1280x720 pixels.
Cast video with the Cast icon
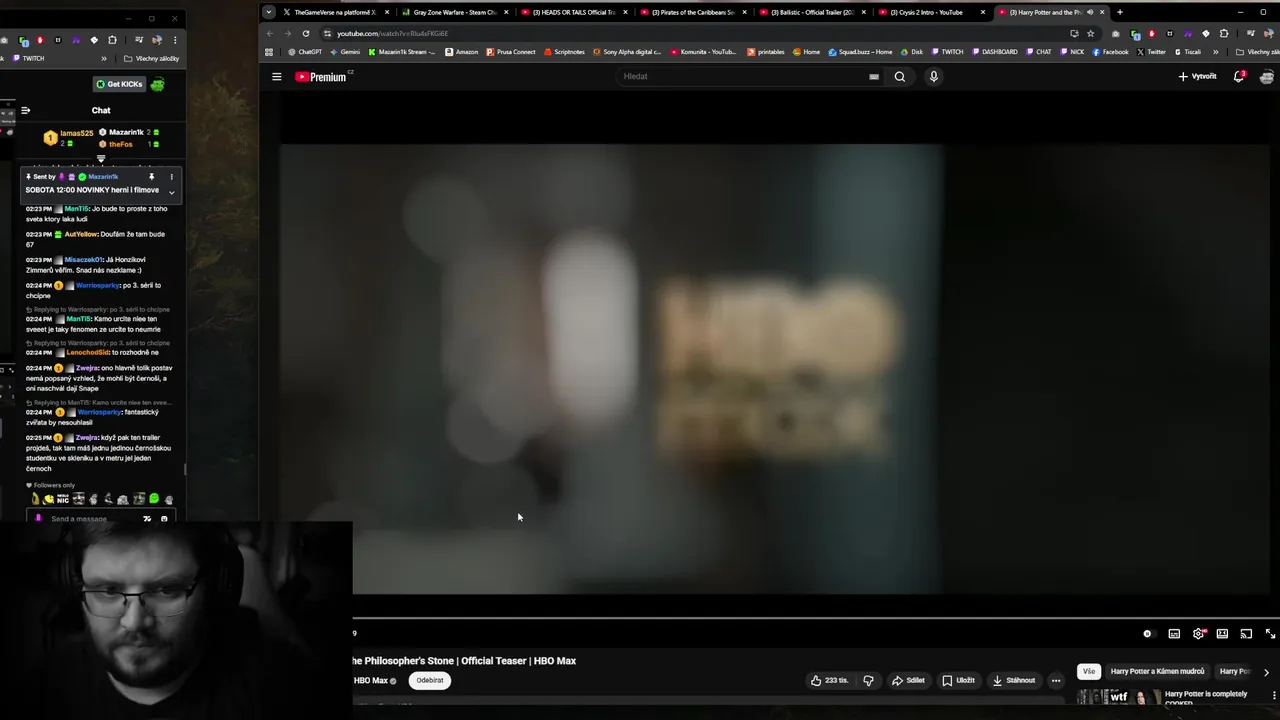click(1246, 633)
